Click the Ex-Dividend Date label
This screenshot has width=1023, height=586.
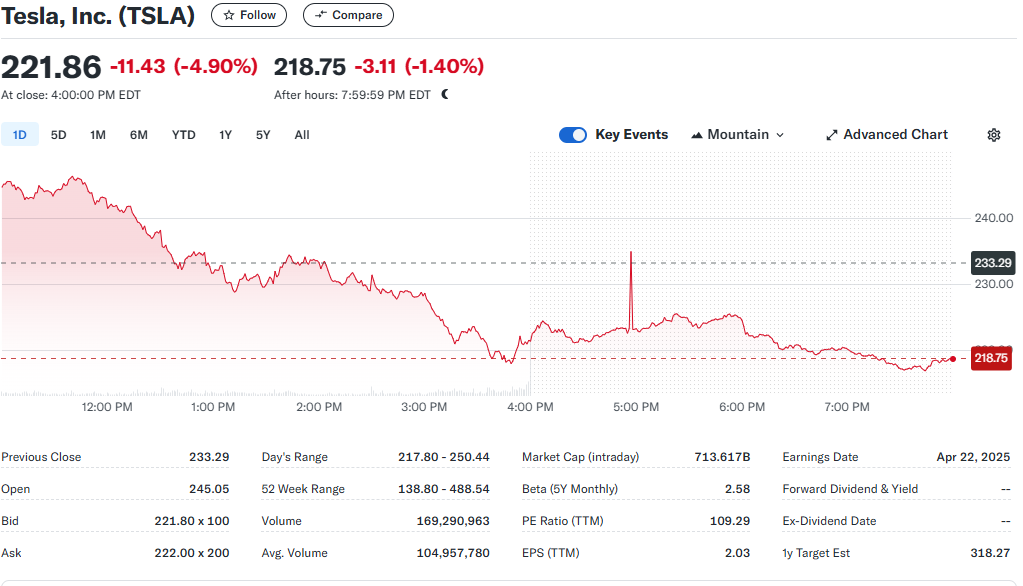[829, 521]
